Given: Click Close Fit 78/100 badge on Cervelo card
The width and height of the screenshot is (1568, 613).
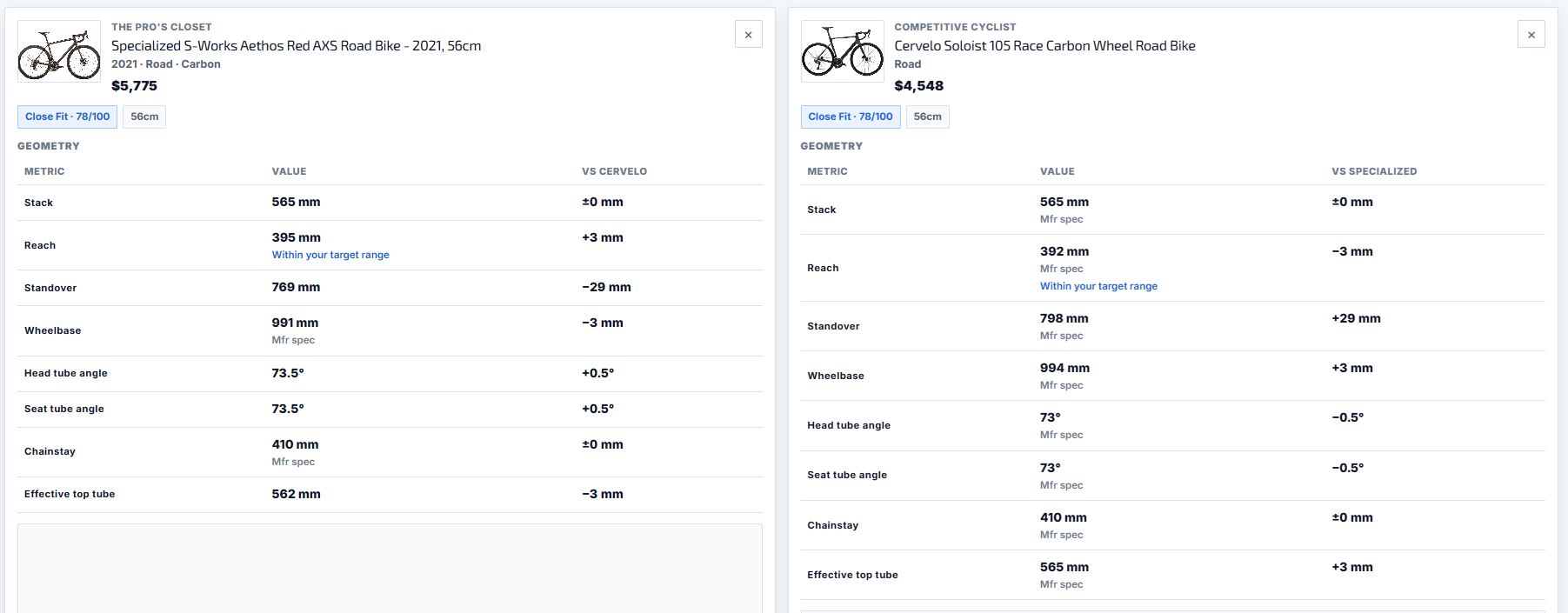Looking at the screenshot, I should click(851, 117).
